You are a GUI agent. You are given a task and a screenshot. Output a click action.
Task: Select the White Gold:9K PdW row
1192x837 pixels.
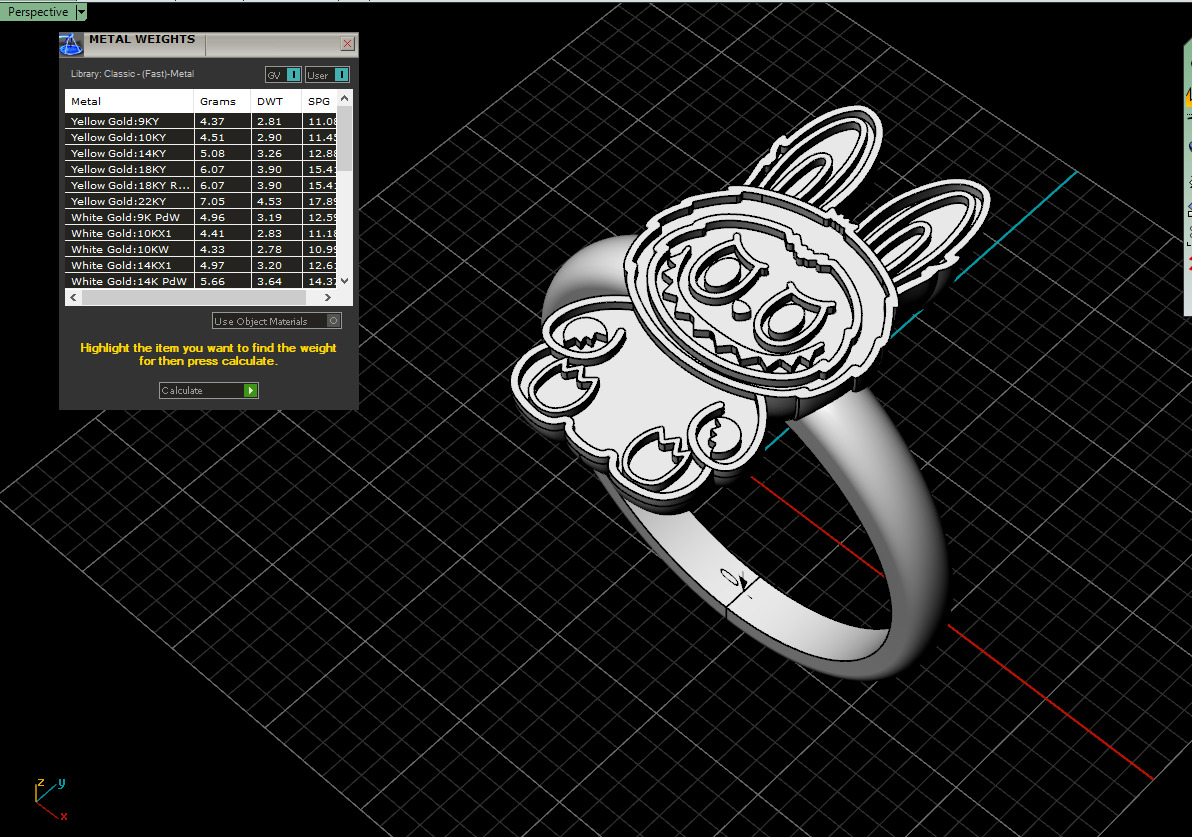click(201, 217)
